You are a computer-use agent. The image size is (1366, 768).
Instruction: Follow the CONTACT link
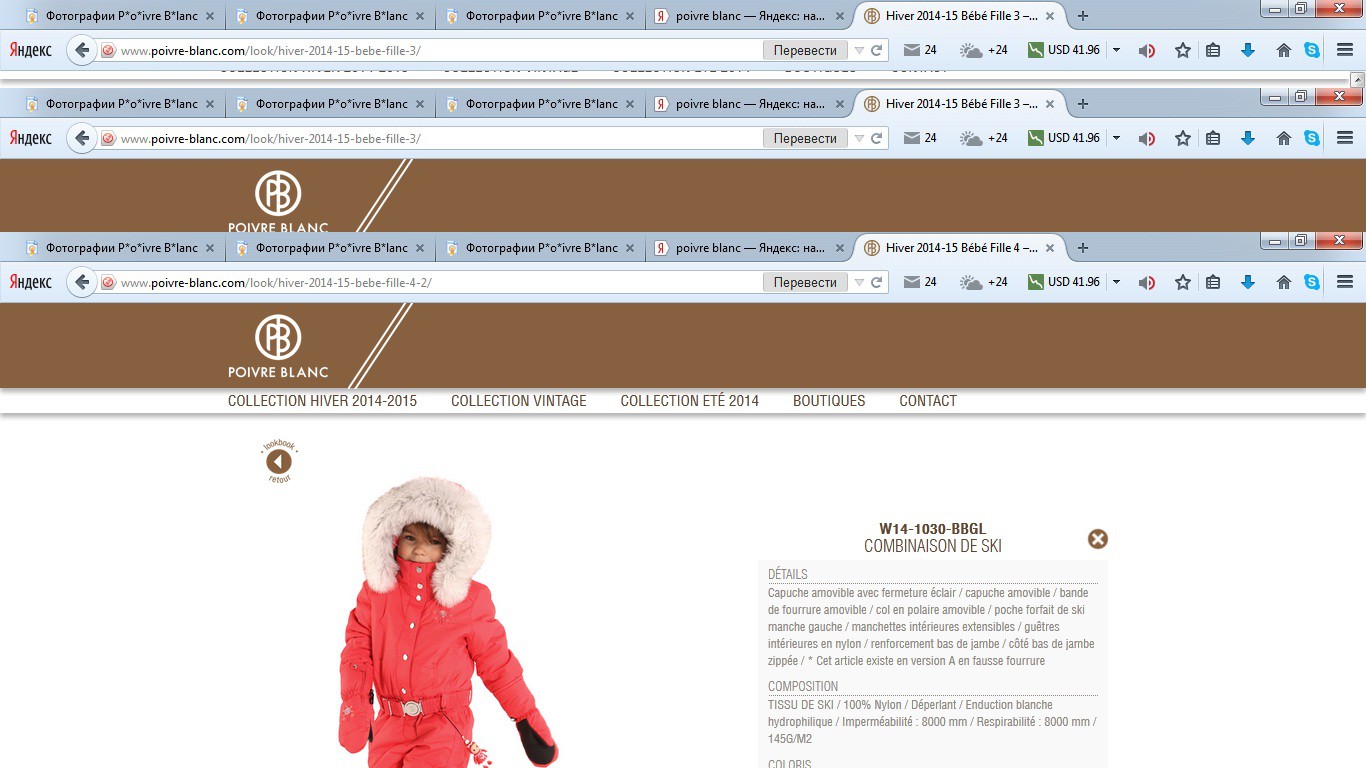(x=928, y=401)
